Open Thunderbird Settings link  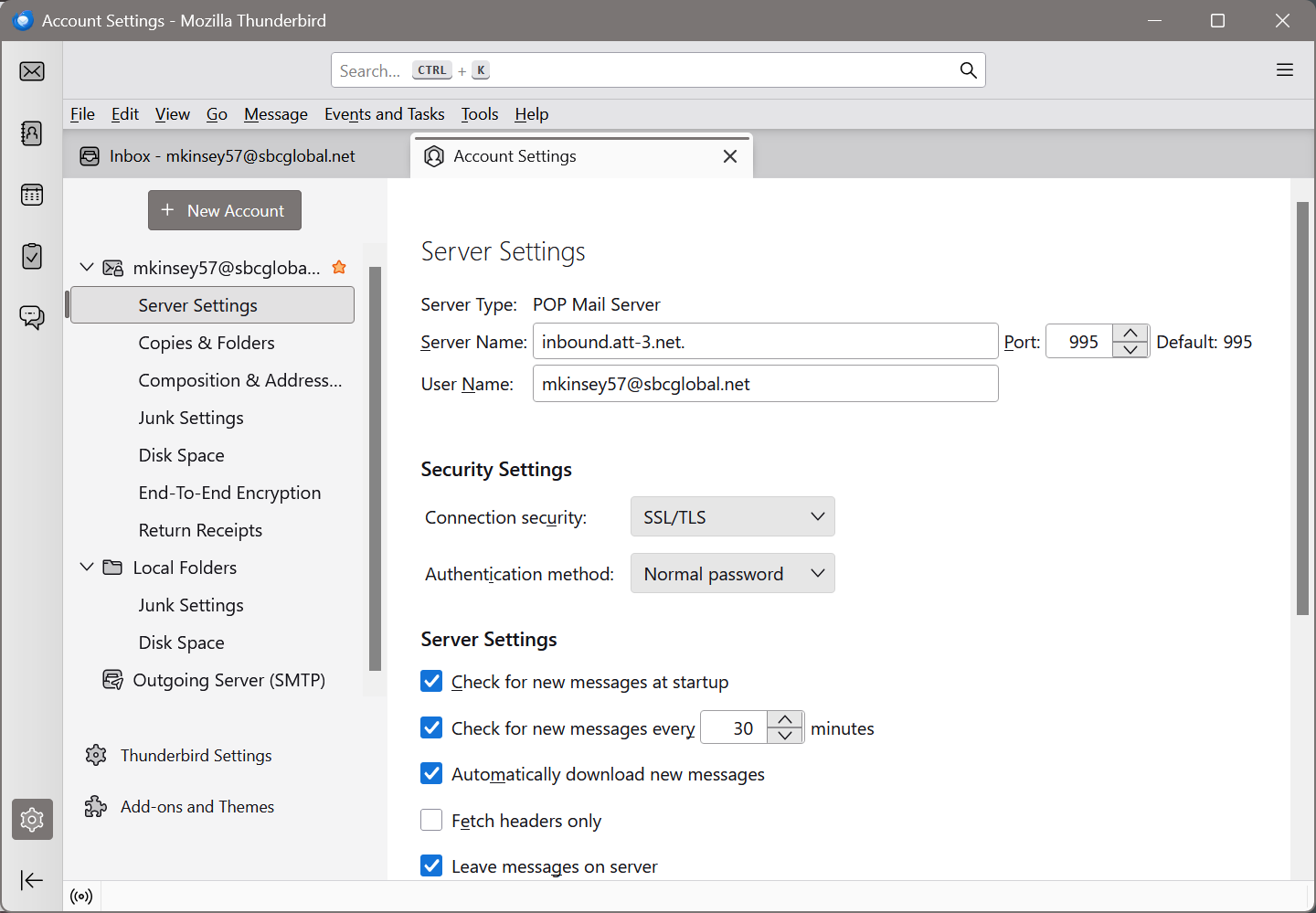tap(196, 756)
